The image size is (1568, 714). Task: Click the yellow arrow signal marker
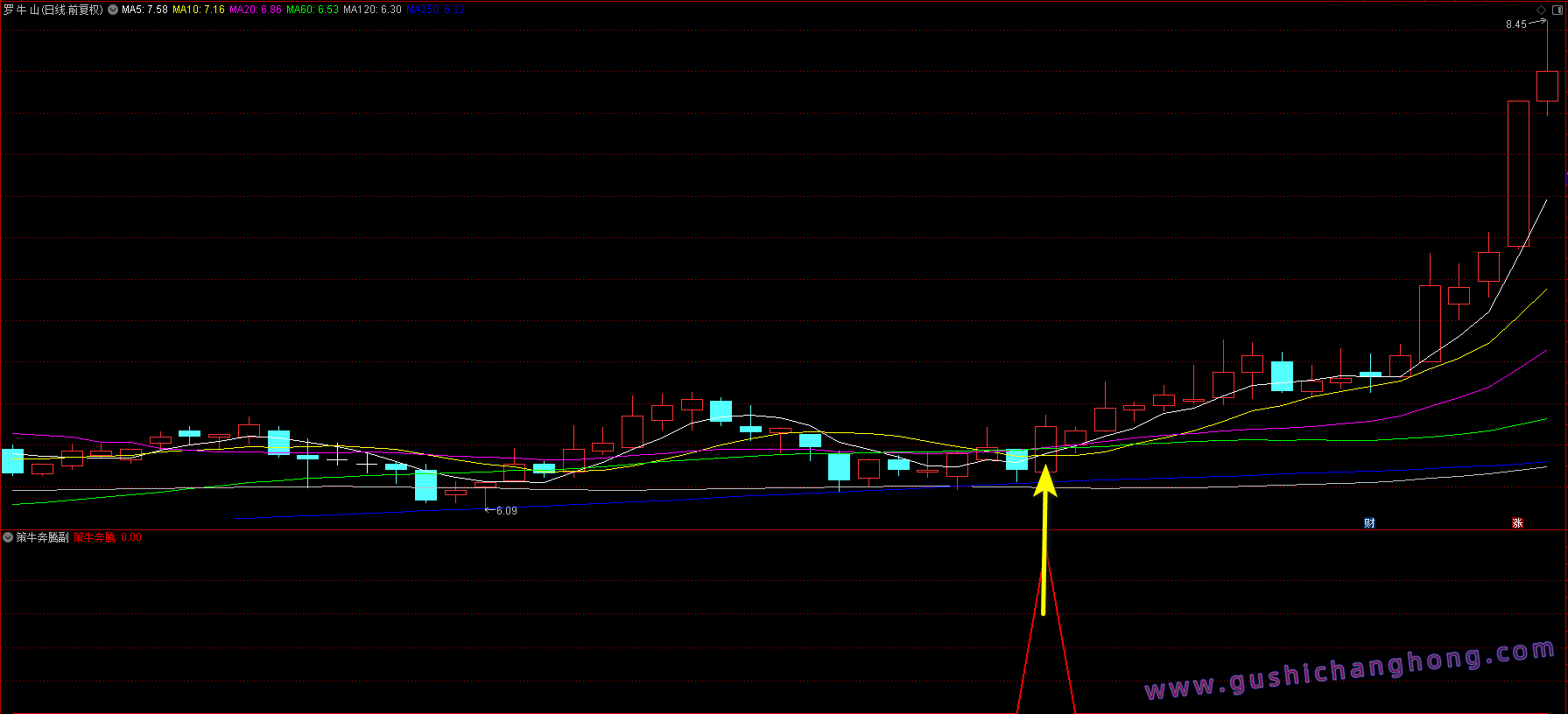1044,542
